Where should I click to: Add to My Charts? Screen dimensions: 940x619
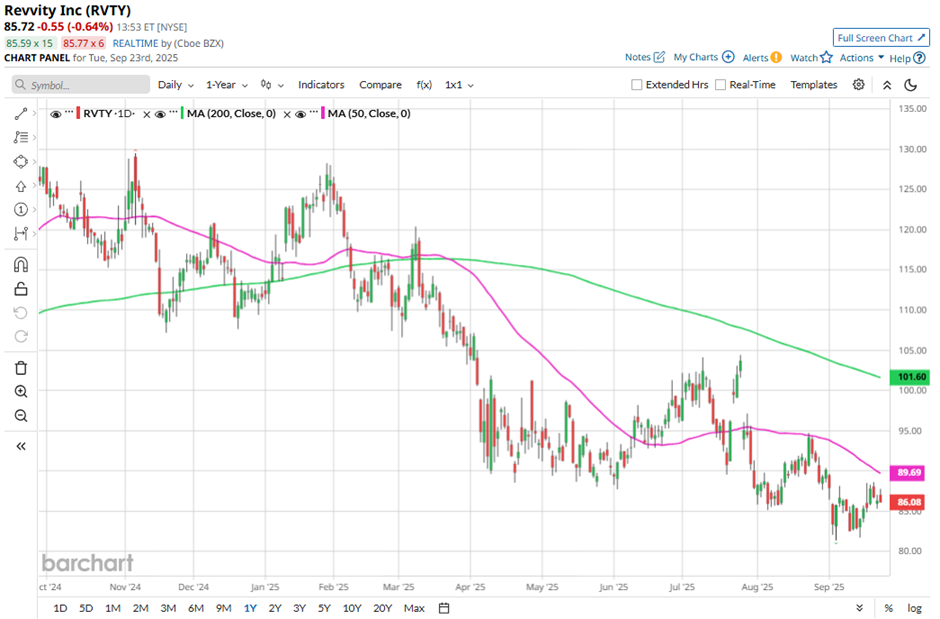704,57
